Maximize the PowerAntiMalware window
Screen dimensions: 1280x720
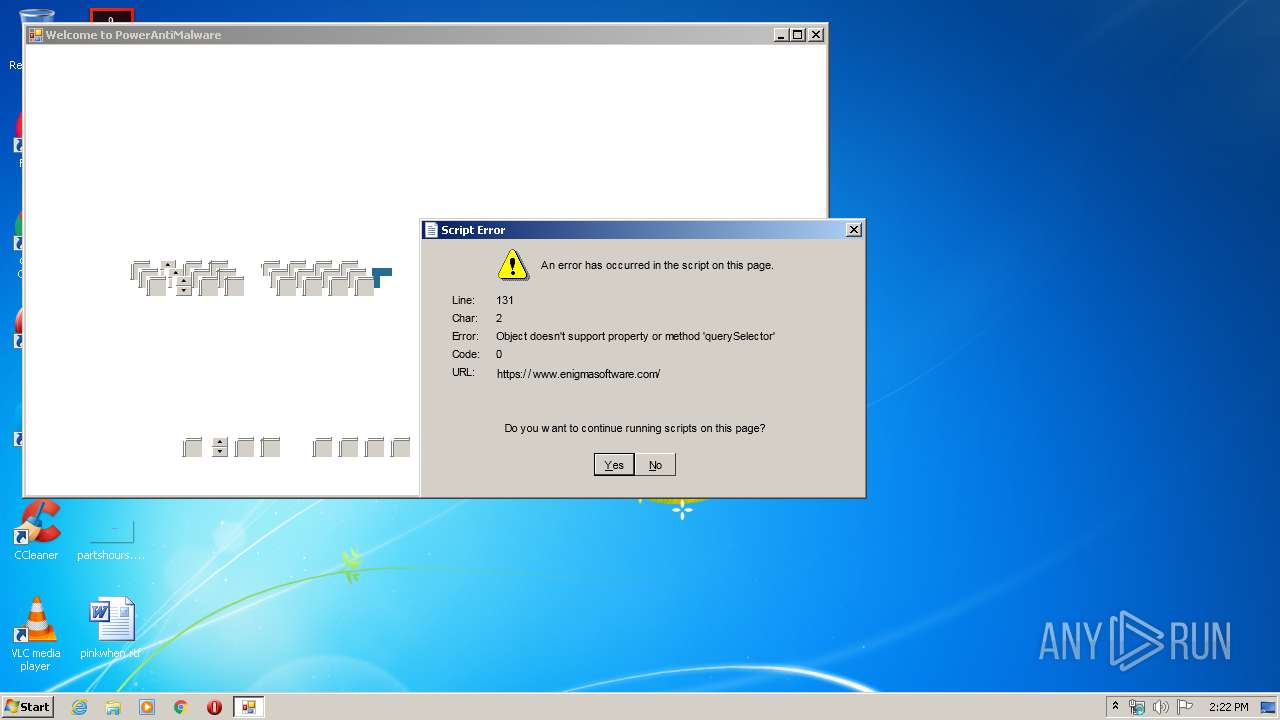pyautogui.click(x=798, y=35)
